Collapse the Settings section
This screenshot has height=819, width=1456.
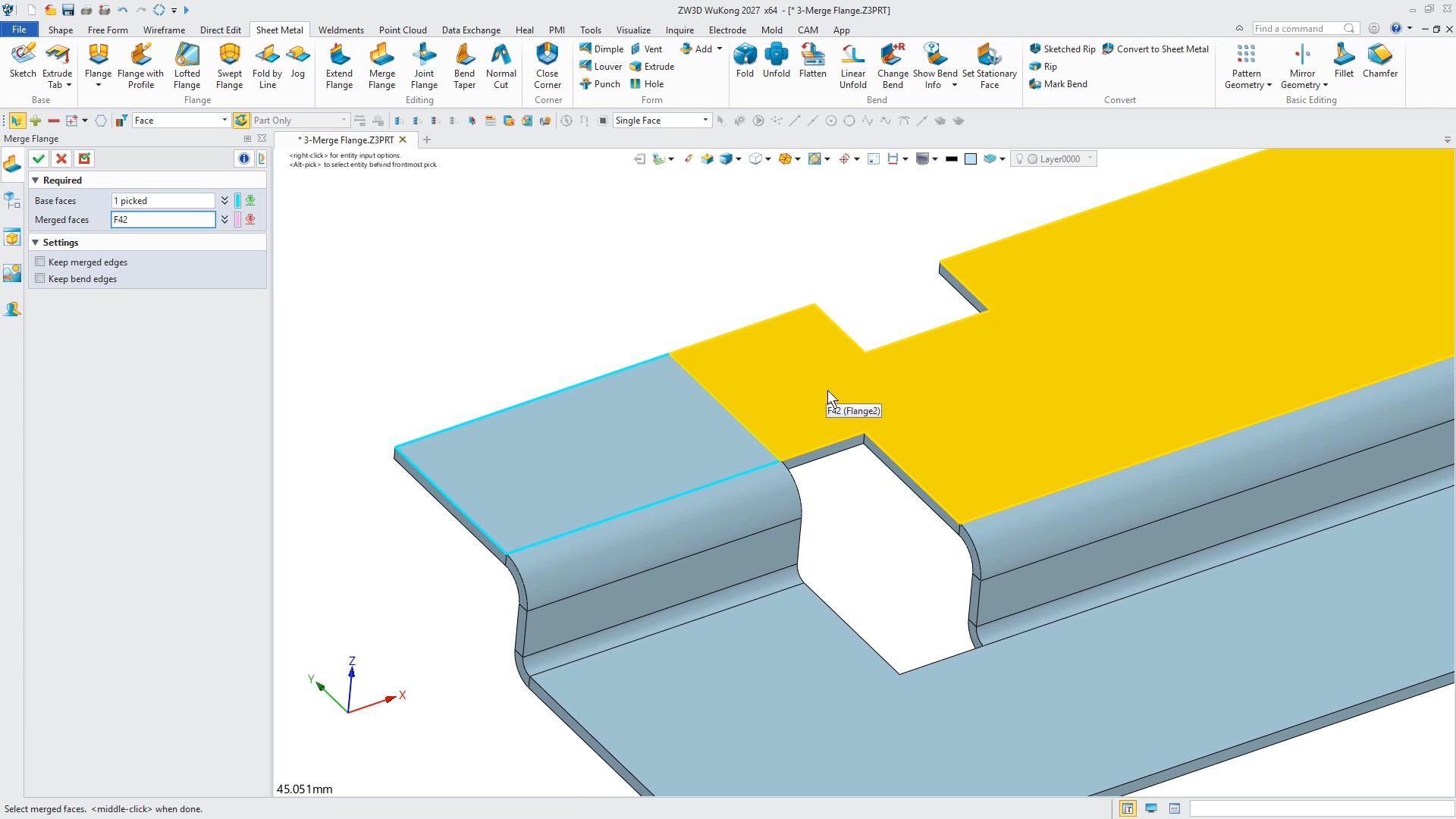click(x=35, y=243)
